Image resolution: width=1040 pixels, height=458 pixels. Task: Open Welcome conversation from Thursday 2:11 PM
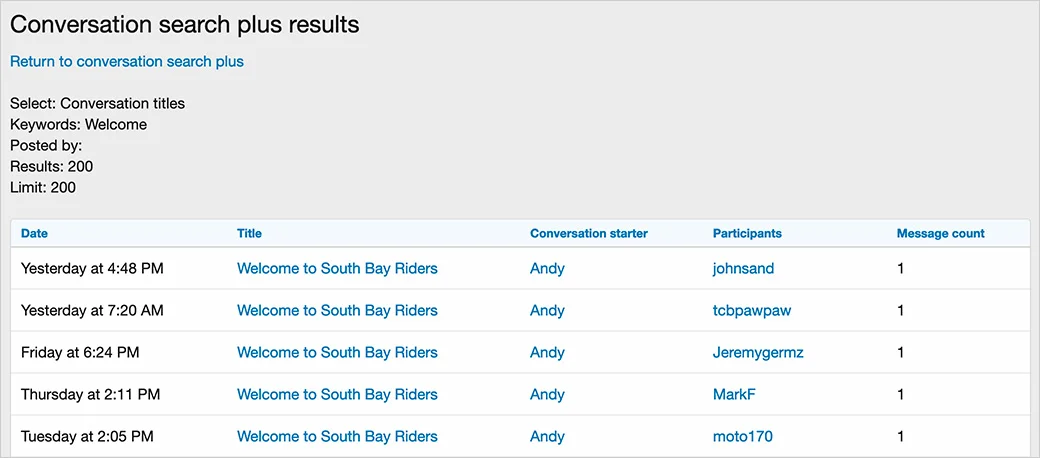click(x=337, y=394)
